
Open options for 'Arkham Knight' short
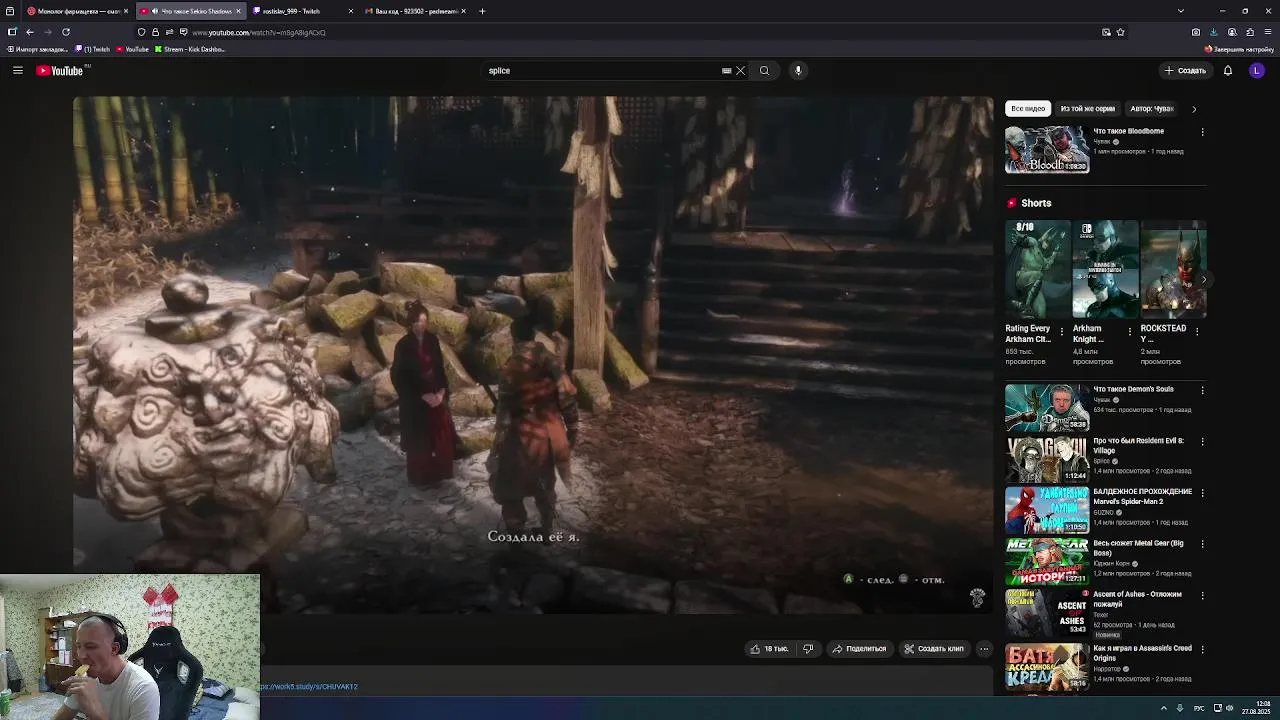click(1130, 331)
